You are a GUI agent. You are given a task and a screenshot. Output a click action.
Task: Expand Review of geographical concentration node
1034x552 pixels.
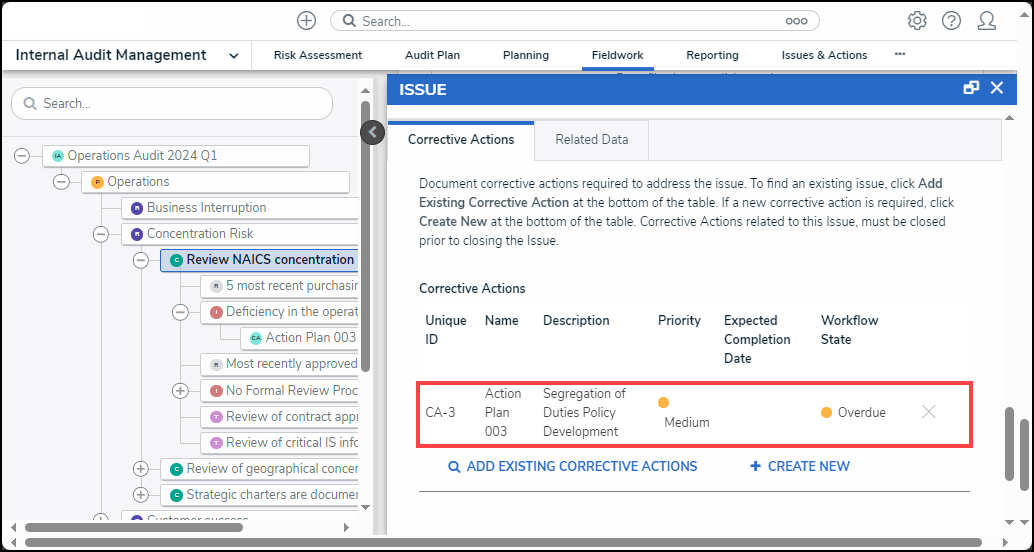pos(140,469)
